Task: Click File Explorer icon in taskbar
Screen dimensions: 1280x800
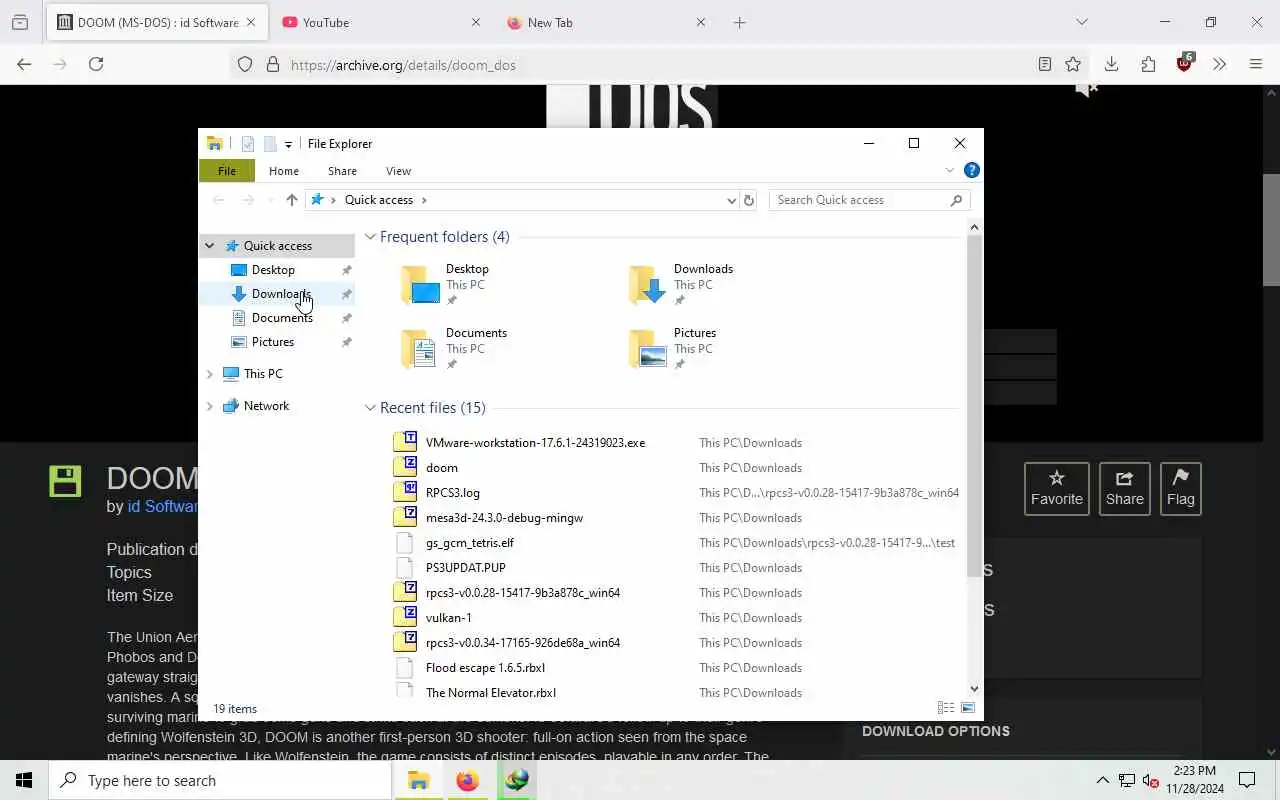Action: pyautogui.click(x=419, y=780)
